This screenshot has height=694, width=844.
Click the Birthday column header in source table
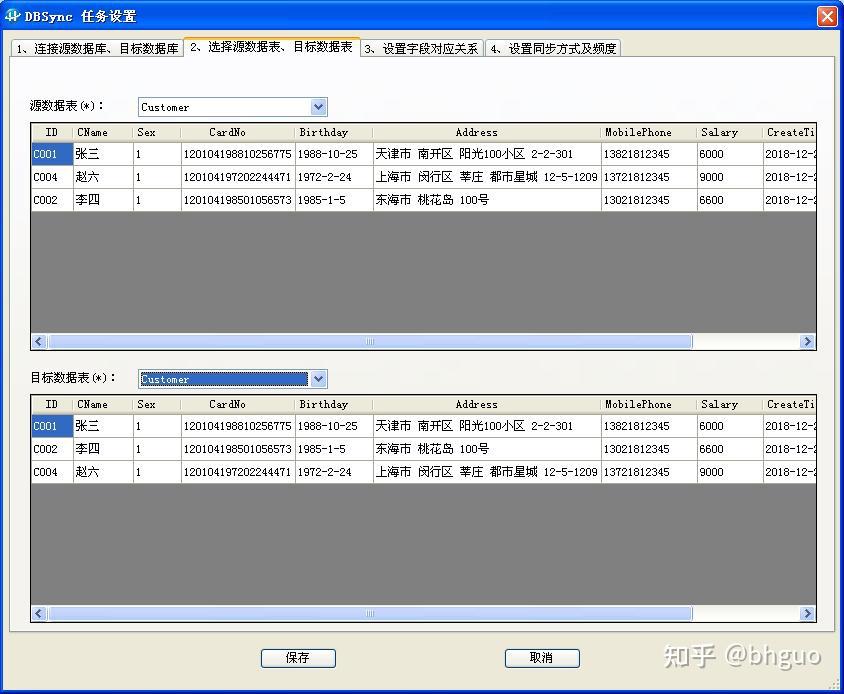pyautogui.click(x=324, y=132)
